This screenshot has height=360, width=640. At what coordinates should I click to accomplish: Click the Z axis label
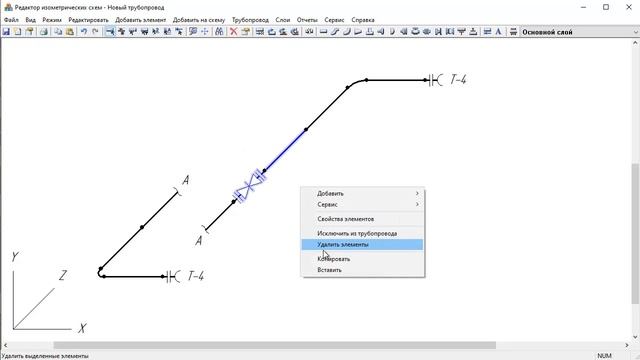click(x=62, y=276)
